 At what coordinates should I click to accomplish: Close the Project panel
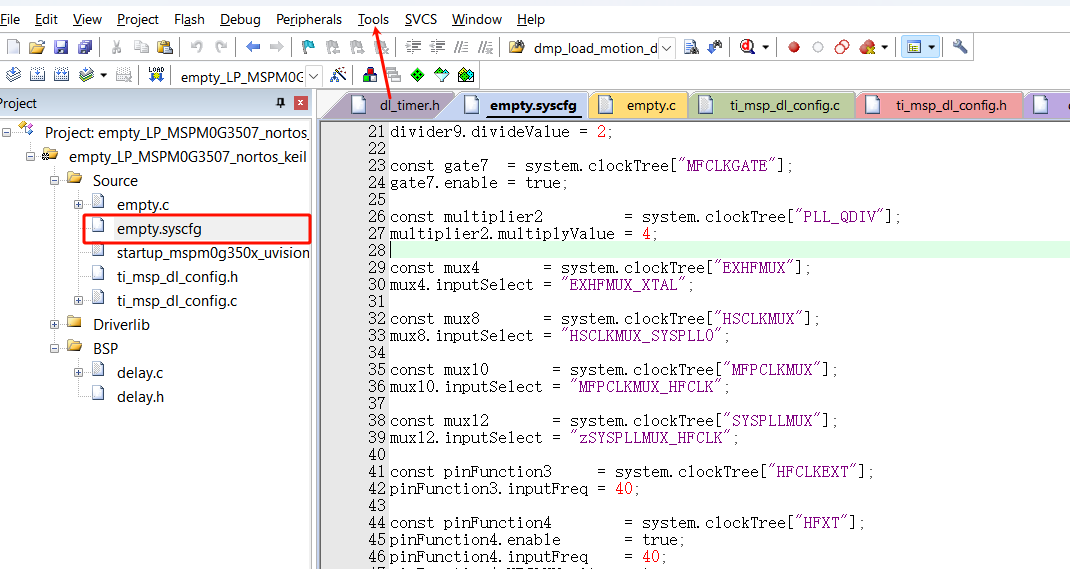click(300, 103)
